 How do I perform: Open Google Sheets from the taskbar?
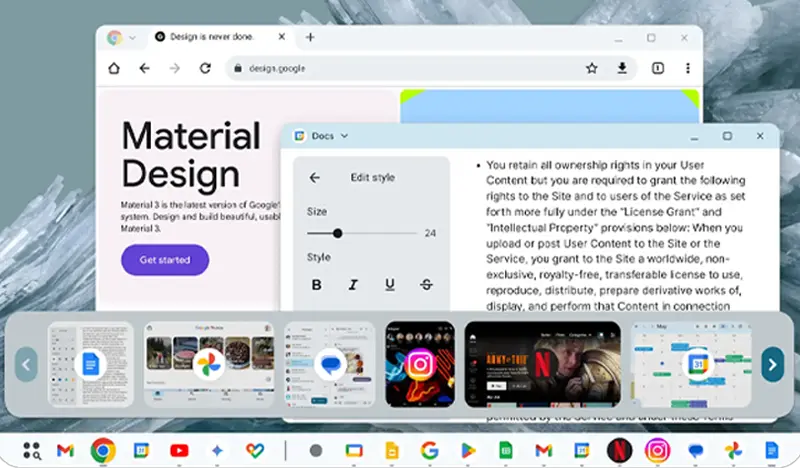click(x=505, y=451)
